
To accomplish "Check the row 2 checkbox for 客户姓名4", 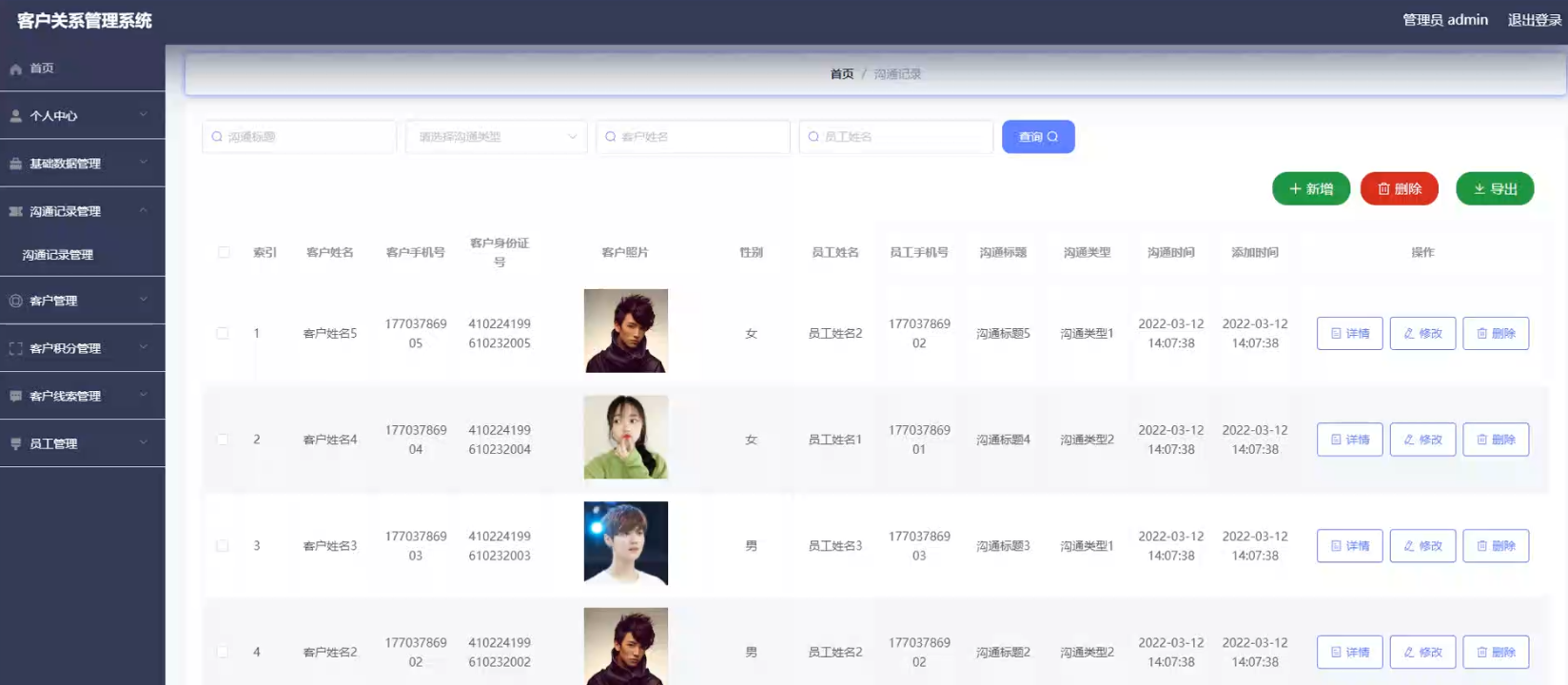I will coord(223,440).
